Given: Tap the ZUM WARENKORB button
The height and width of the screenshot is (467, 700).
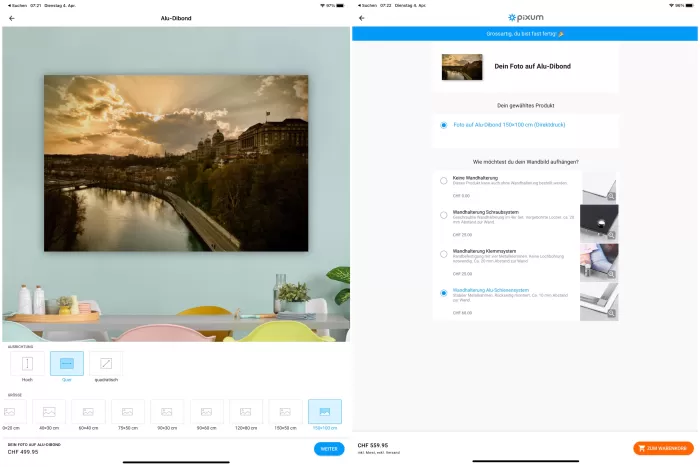Looking at the screenshot, I should (663, 448).
